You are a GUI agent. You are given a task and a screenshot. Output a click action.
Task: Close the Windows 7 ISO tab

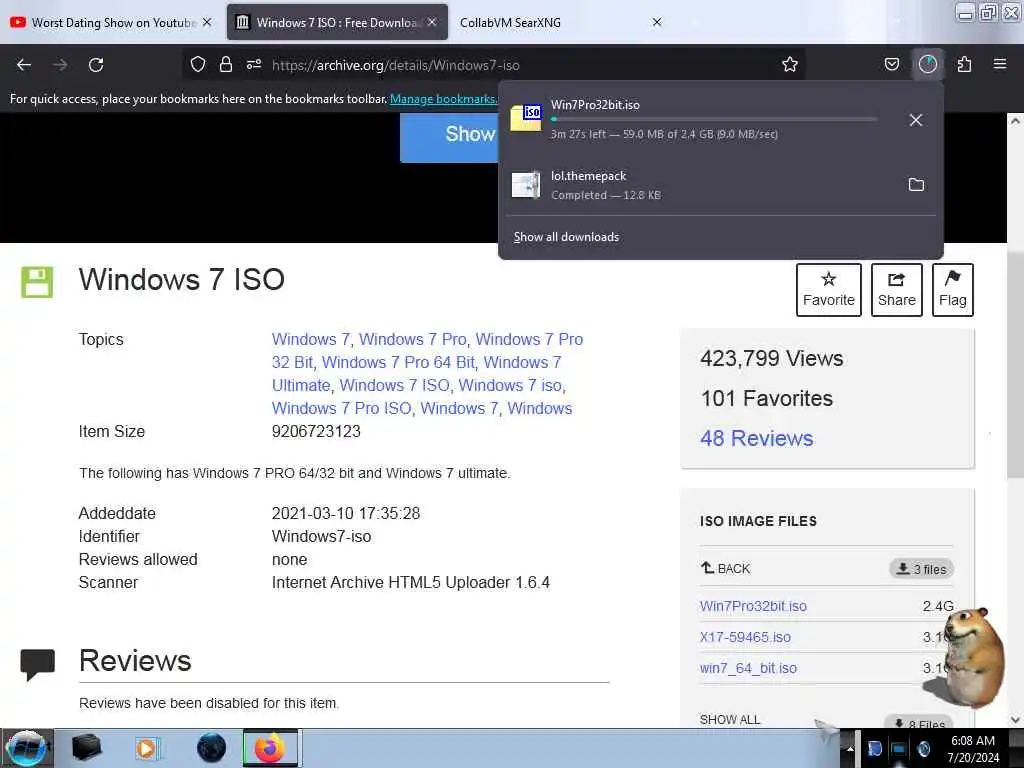click(x=432, y=22)
